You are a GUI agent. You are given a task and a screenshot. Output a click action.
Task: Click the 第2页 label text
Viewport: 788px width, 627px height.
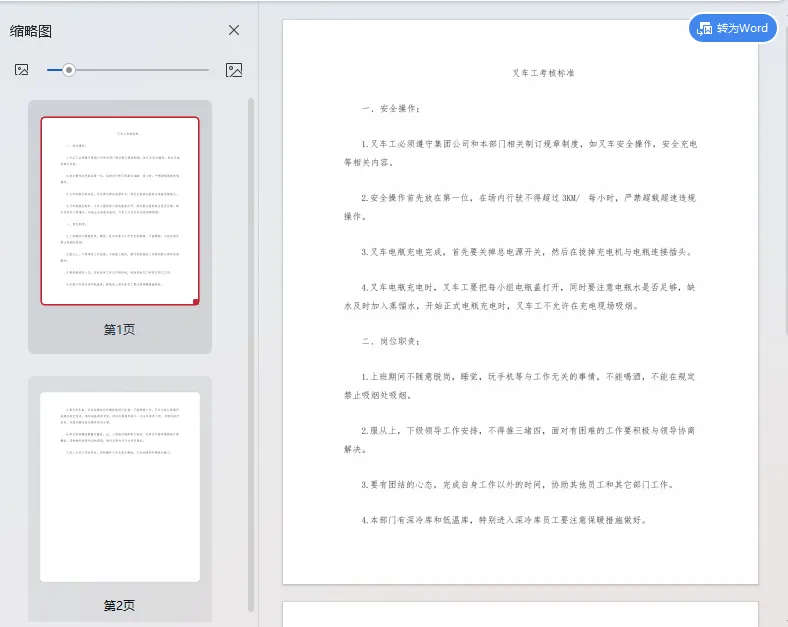pyautogui.click(x=119, y=605)
